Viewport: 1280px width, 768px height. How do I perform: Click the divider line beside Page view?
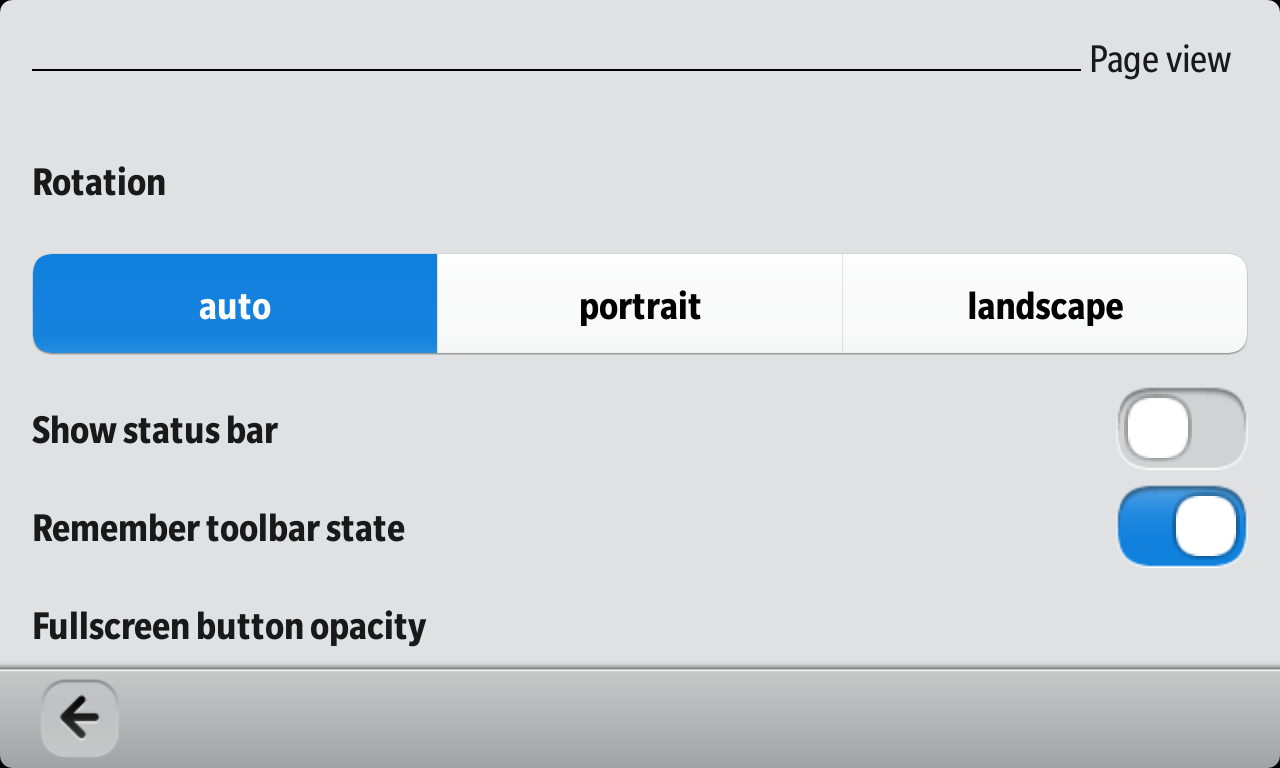click(555, 70)
